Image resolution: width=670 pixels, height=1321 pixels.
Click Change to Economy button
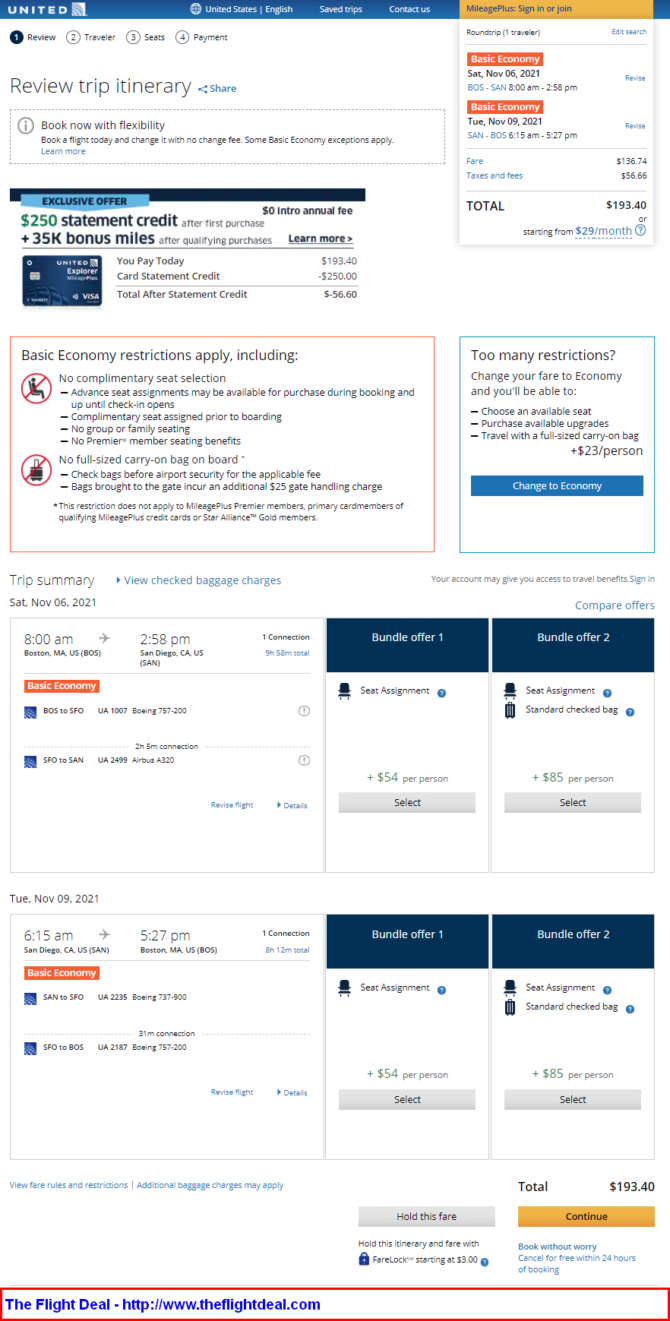(x=557, y=486)
